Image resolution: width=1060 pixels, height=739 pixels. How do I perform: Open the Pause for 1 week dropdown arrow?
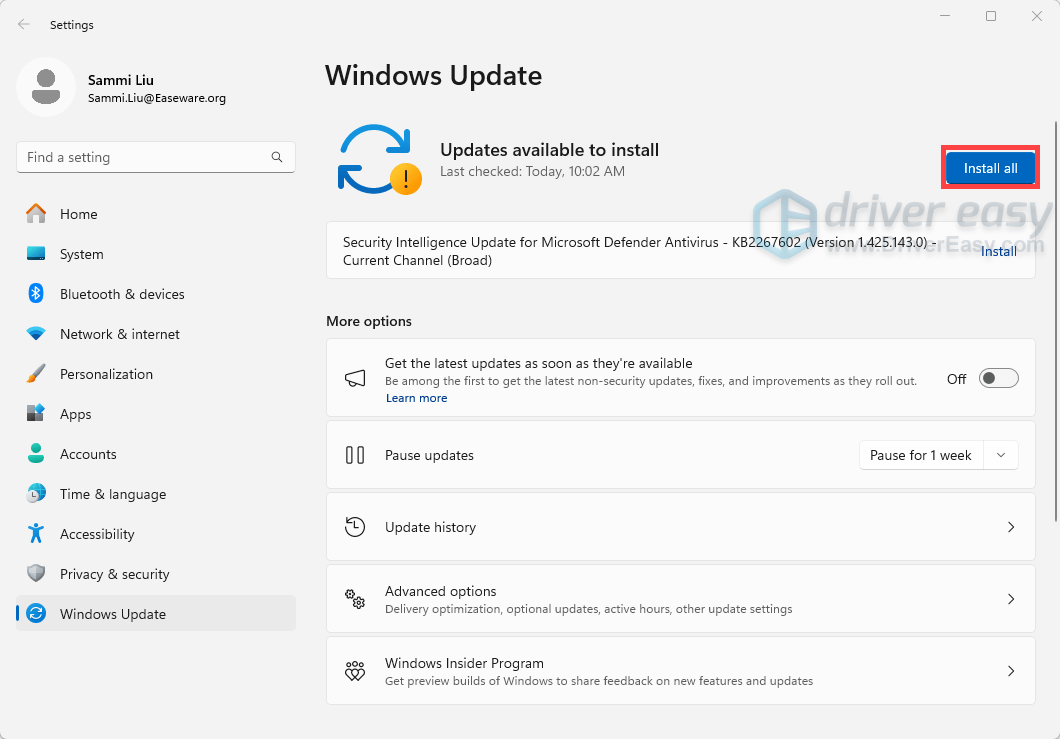point(1001,455)
